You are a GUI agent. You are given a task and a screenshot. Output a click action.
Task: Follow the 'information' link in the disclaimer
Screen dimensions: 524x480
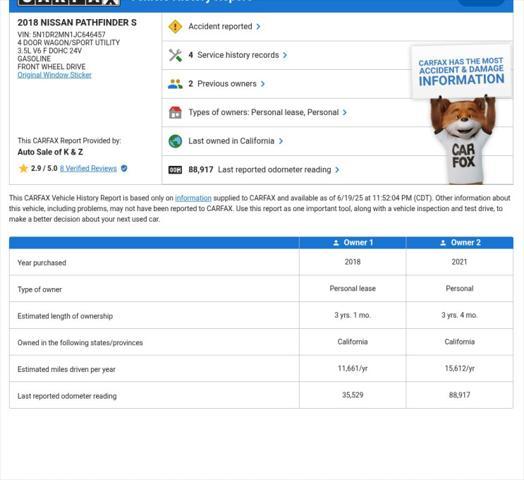(193, 198)
